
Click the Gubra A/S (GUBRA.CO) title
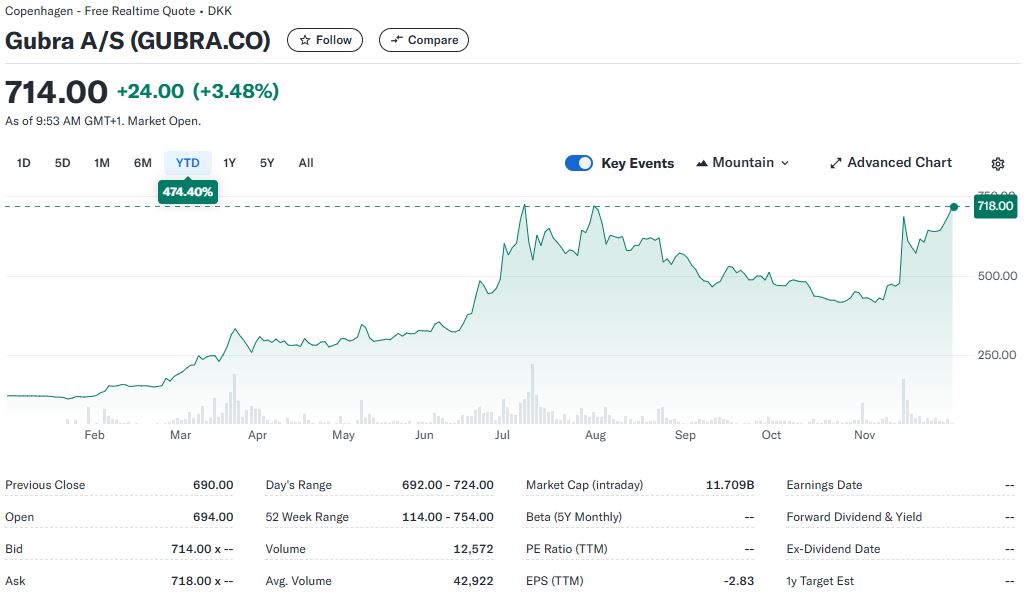tap(138, 41)
